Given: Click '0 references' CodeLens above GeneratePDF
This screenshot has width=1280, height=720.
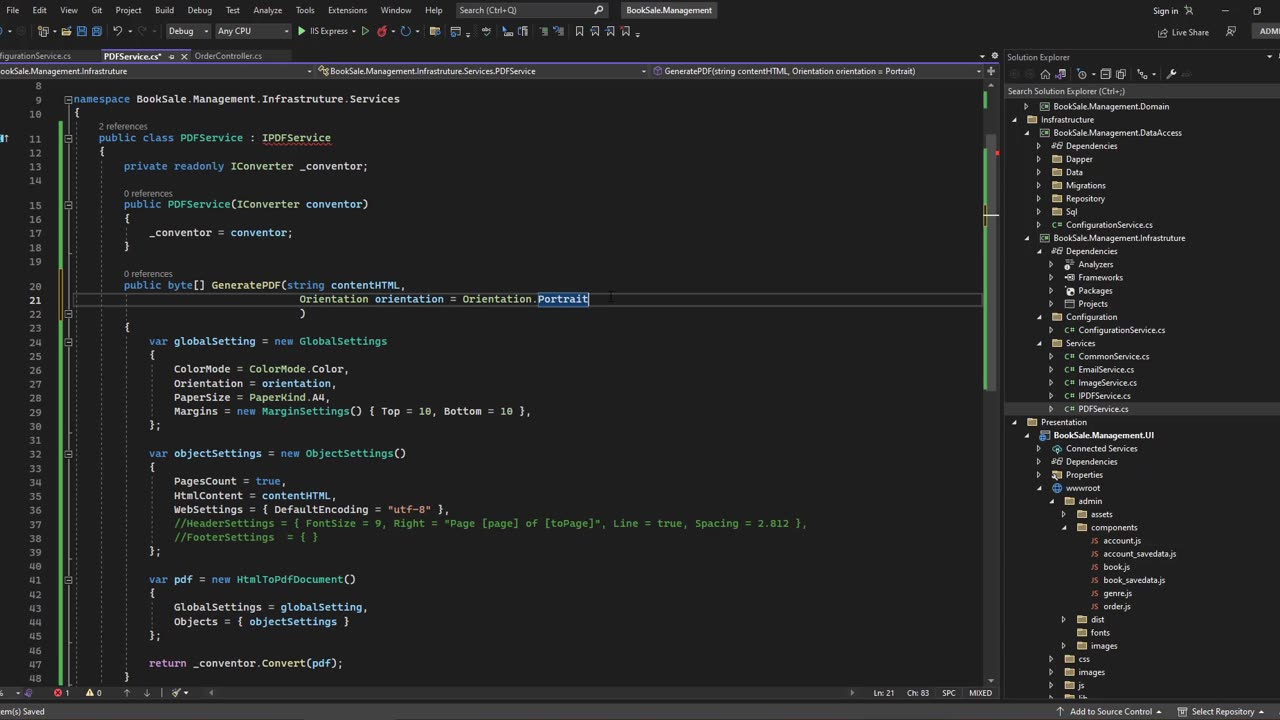Looking at the screenshot, I should click(148, 273).
